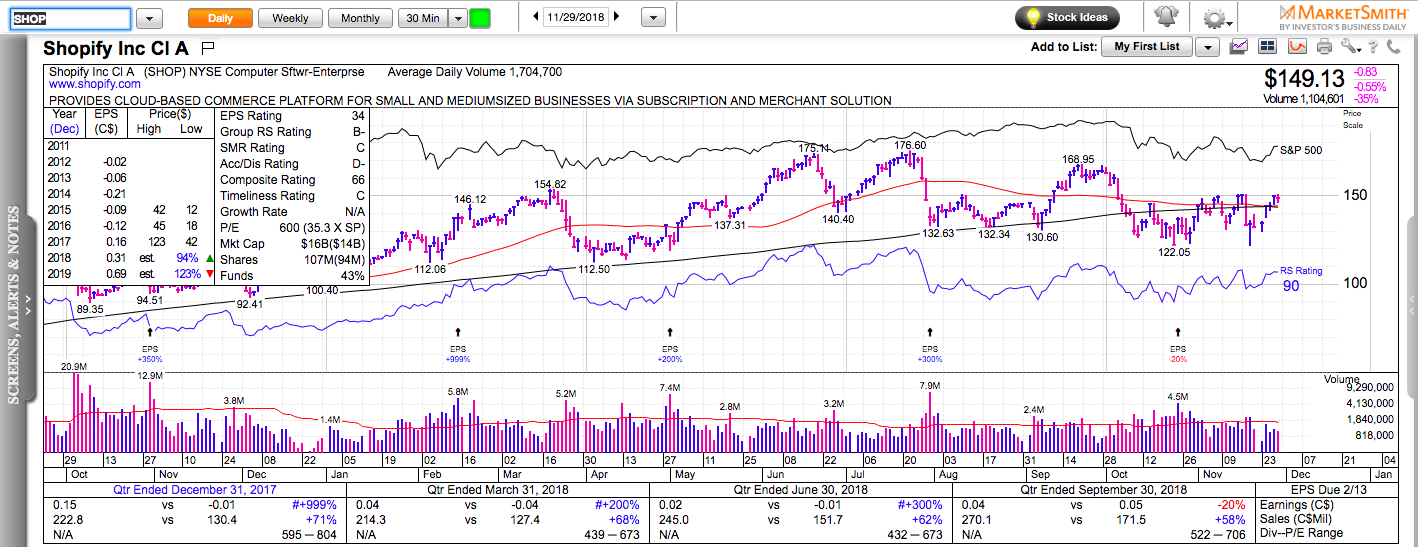Click the S&P 500 line label

pyautogui.click(x=1301, y=150)
